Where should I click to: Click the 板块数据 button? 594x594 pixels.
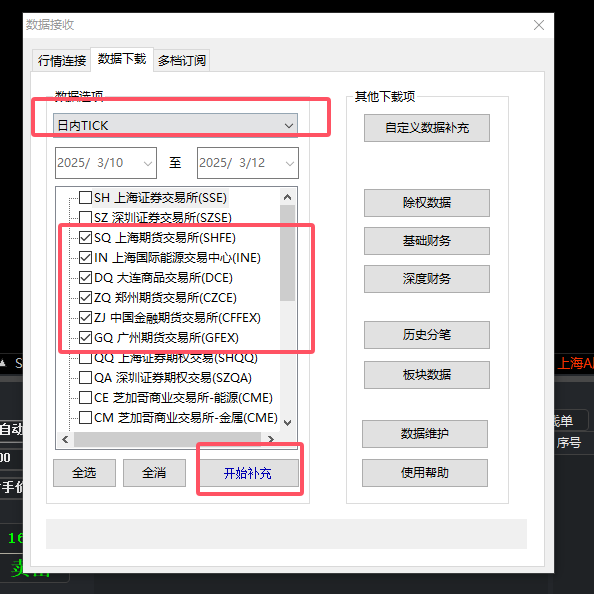click(x=427, y=375)
